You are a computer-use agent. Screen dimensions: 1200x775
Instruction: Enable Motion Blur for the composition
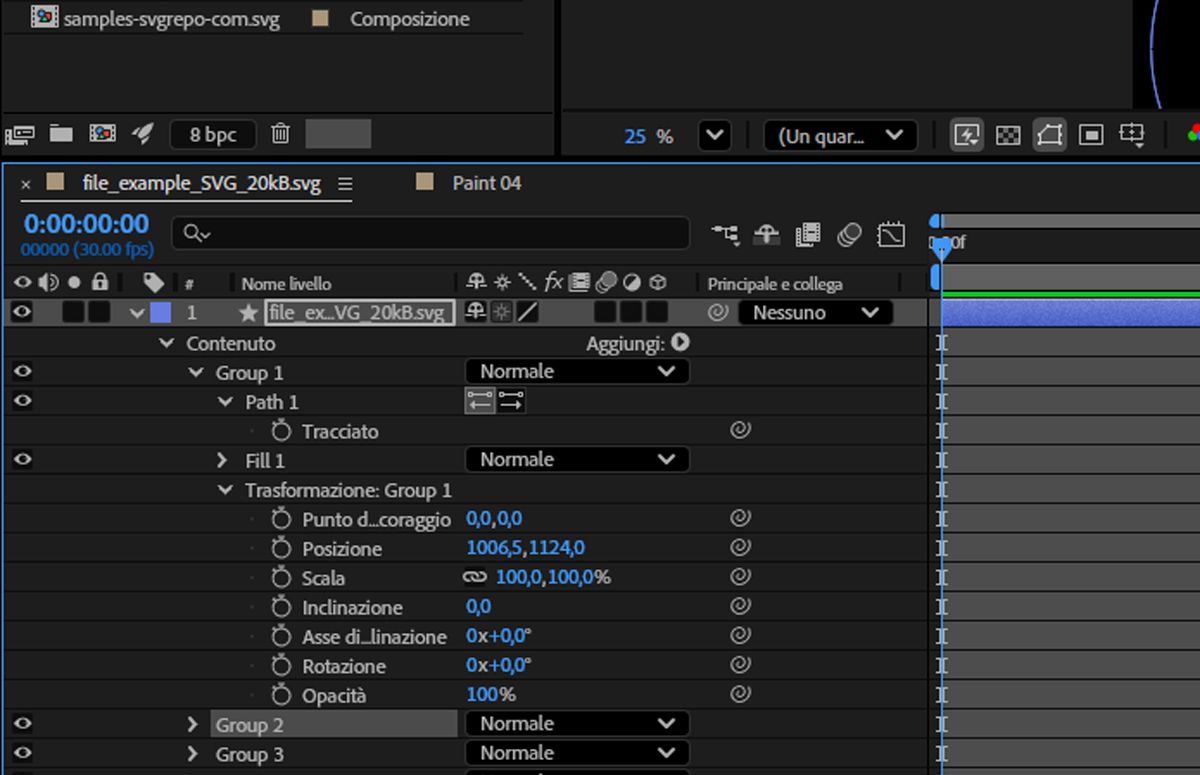click(849, 235)
